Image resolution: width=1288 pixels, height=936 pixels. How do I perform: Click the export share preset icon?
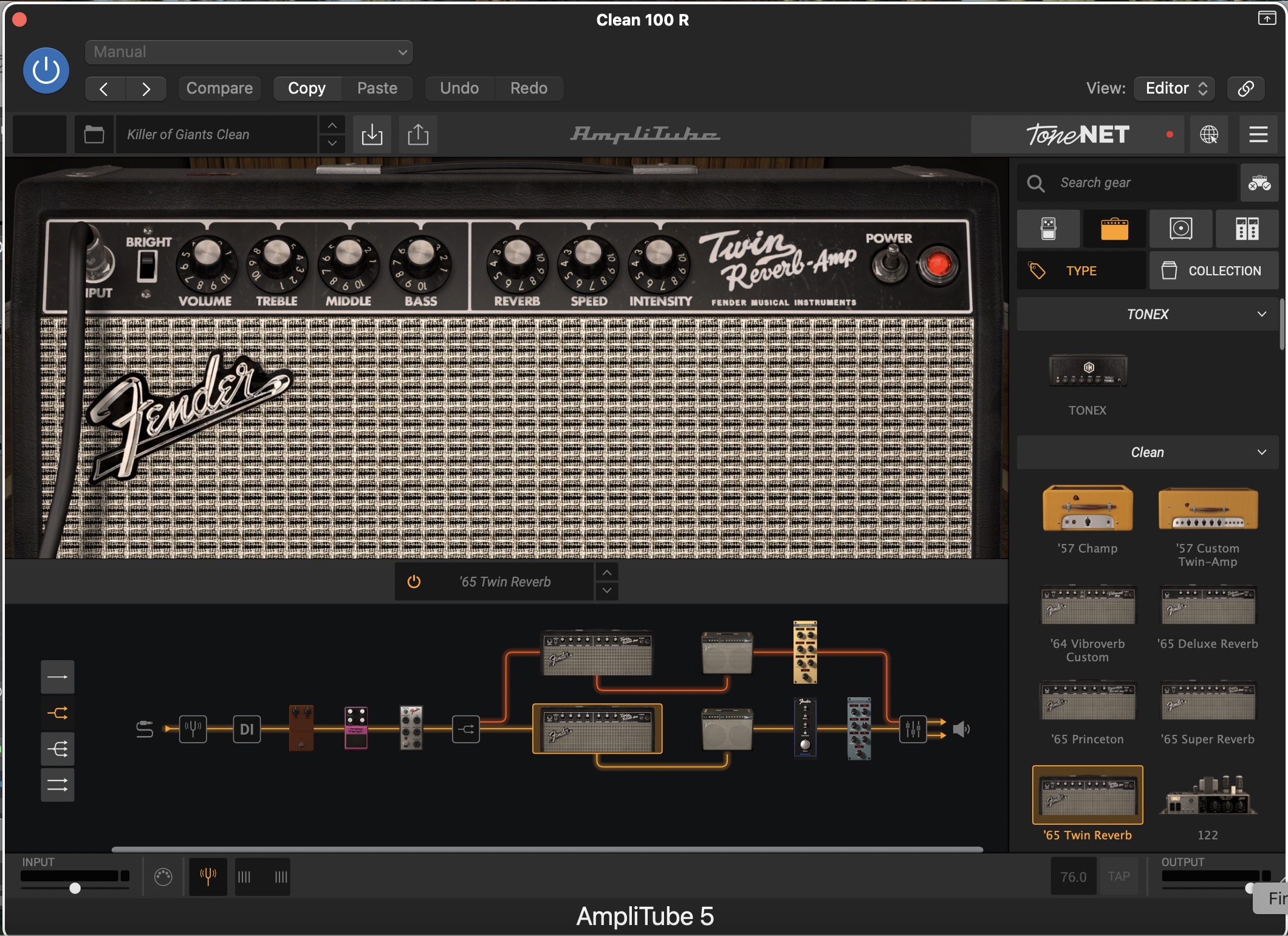(x=418, y=134)
